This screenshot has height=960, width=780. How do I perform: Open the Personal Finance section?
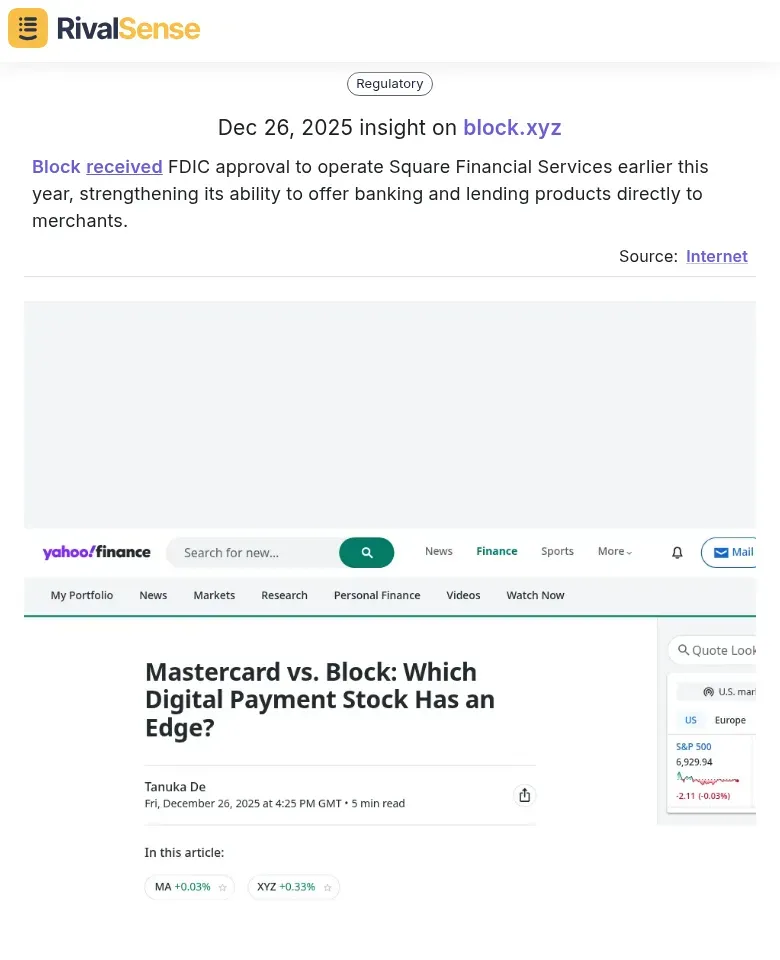click(377, 595)
